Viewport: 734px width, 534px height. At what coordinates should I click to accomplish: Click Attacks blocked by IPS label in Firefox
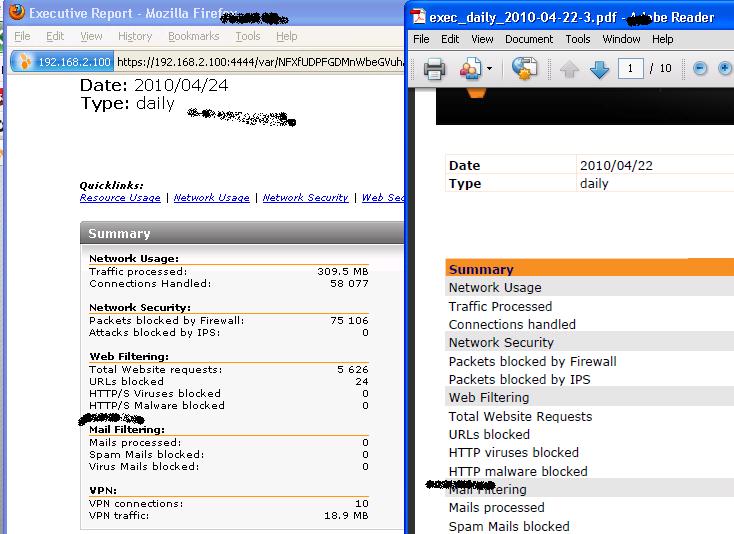[x=154, y=333]
